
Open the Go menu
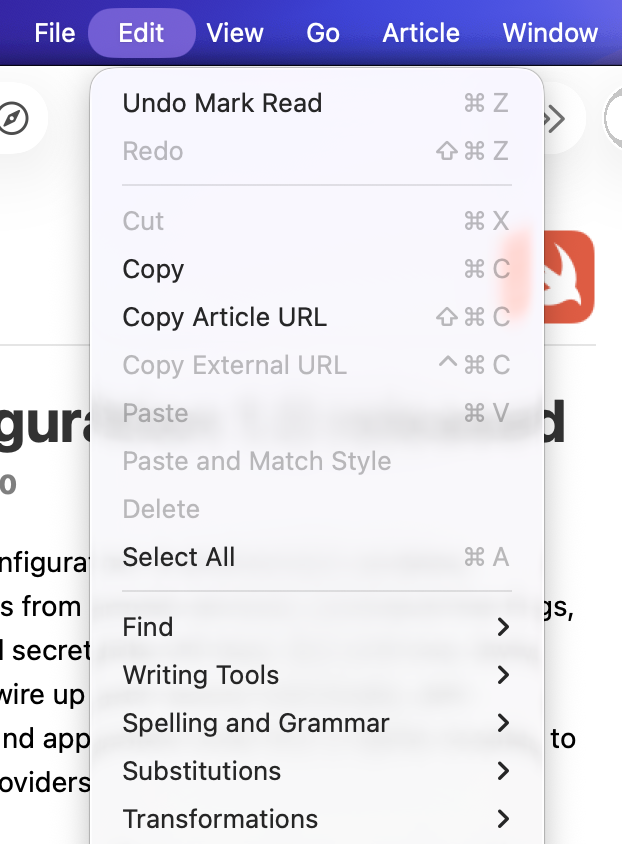pos(323,33)
